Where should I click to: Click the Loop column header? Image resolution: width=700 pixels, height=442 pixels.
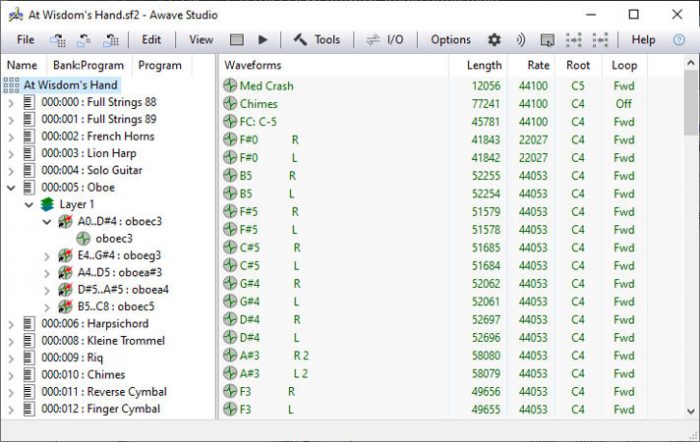click(x=624, y=65)
